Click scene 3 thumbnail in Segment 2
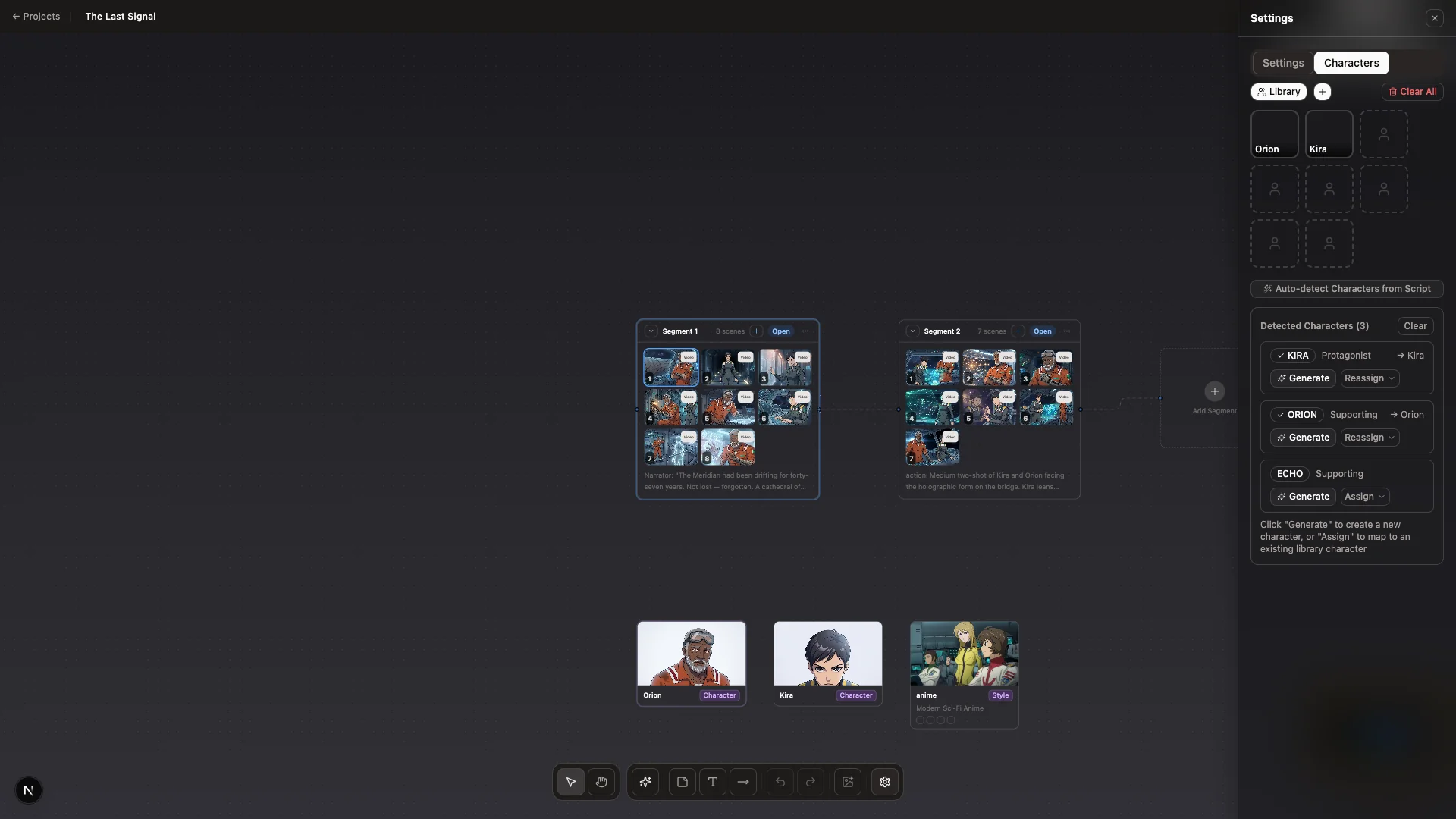Viewport: 1456px width, 819px height. 1046,367
